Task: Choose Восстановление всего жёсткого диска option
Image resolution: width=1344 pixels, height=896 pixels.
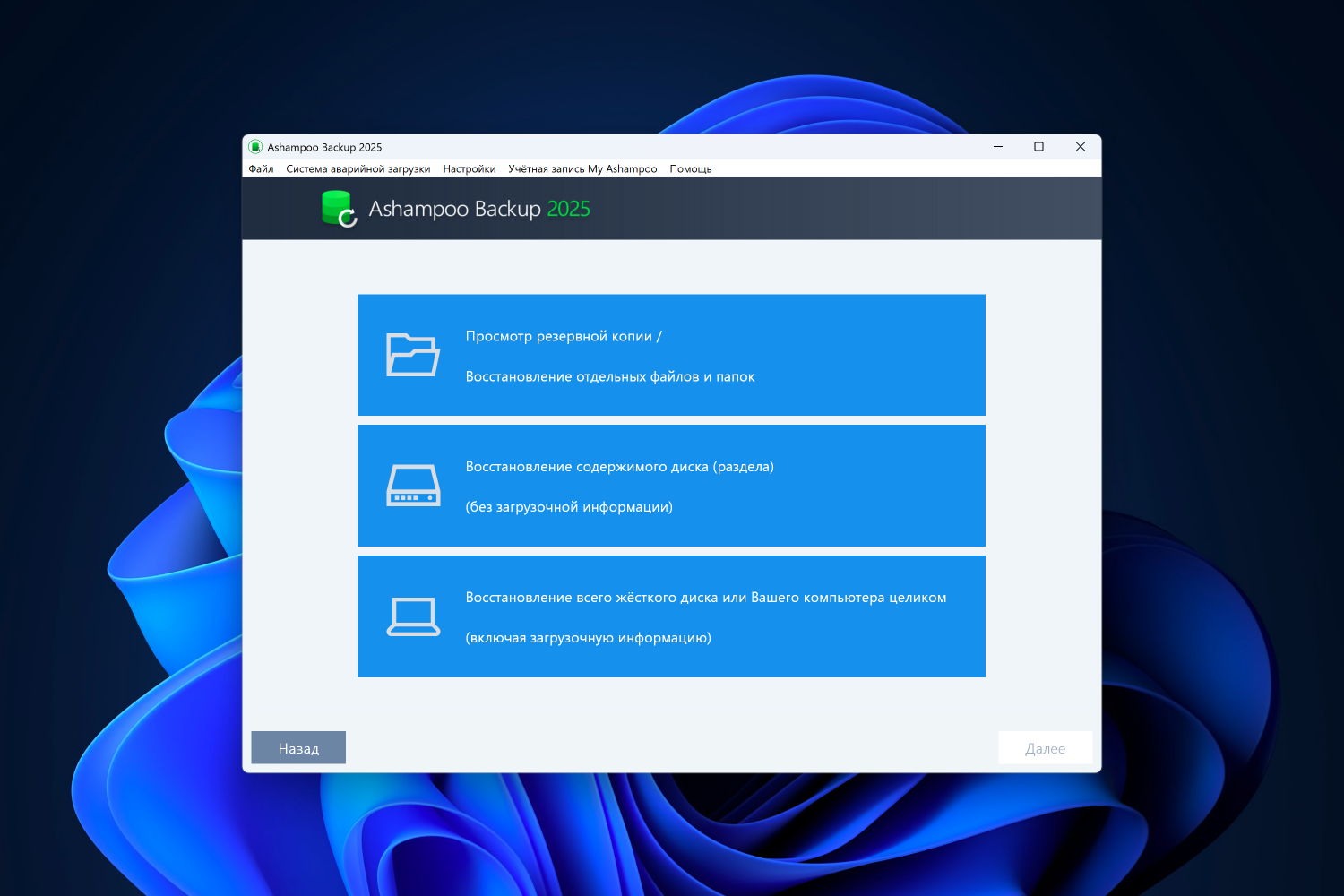Action: (672, 616)
